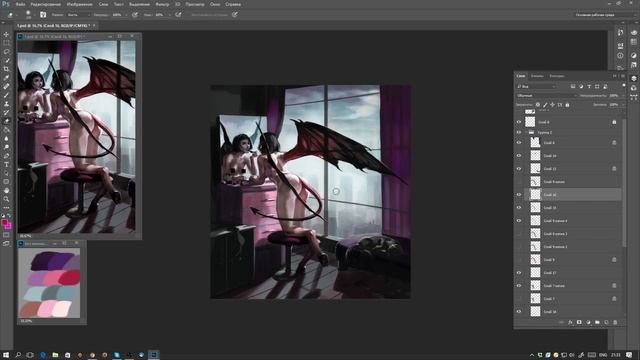Open the brush settings panel icon in options bar
Screen dimensions: 640x360
click(43, 15)
